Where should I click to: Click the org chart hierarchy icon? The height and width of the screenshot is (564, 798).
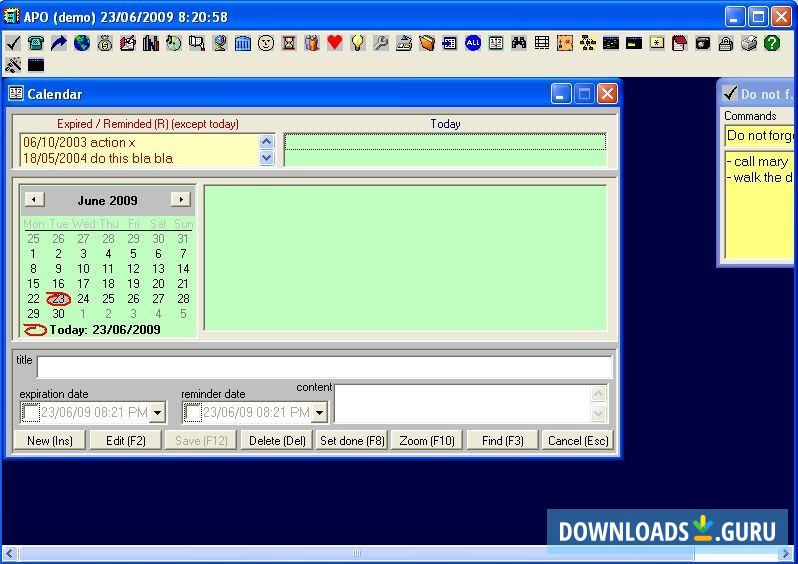click(588, 43)
